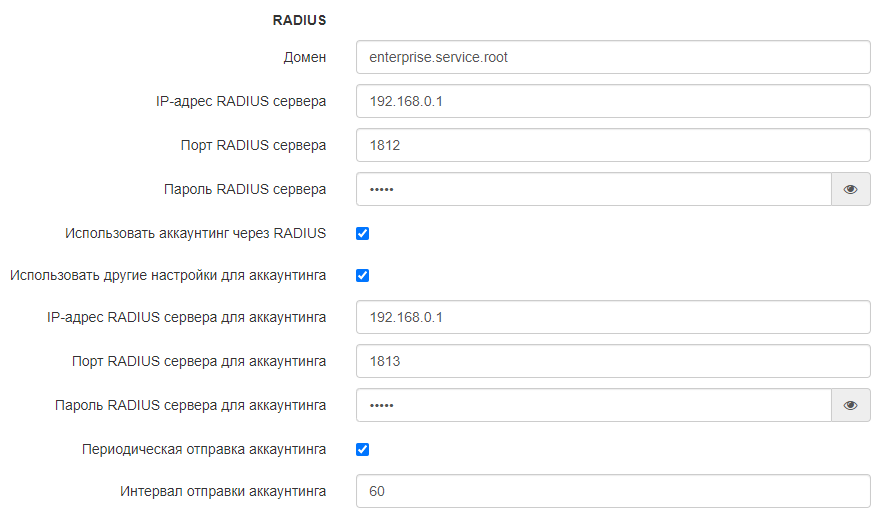Screen dimensions: 876x512
Task: Click the RADIUS server port field showing 1812
Action: 612,145
